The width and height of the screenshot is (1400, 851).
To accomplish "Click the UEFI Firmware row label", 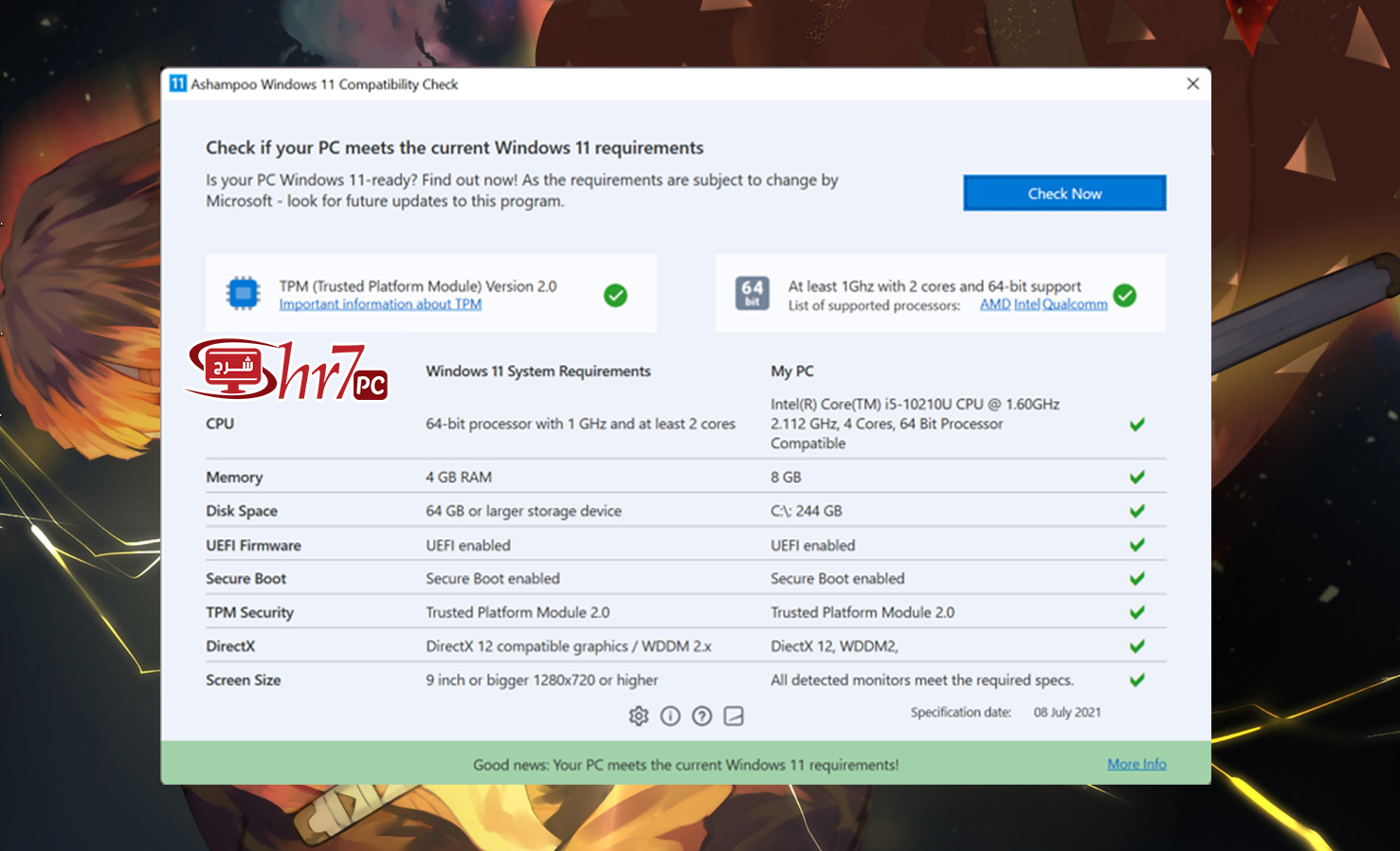I will 253,545.
